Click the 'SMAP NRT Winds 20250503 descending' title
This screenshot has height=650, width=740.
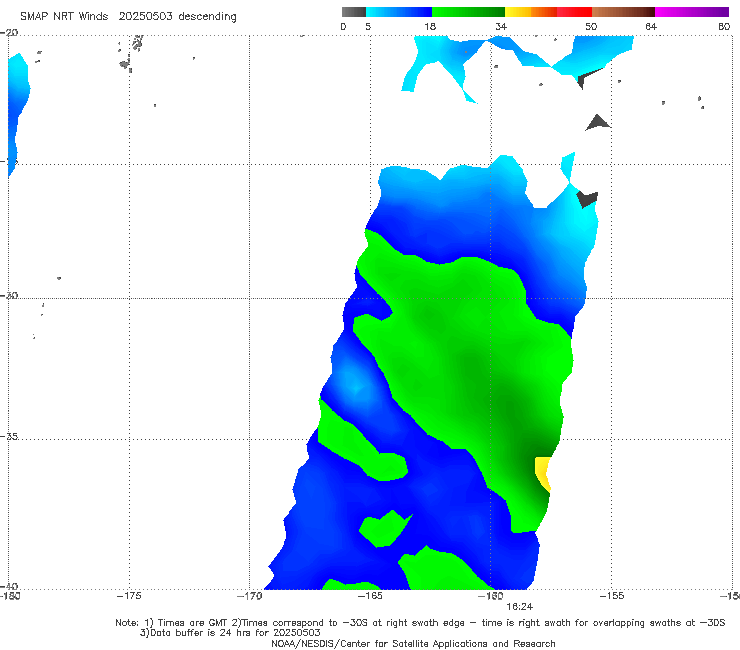coord(128,16)
